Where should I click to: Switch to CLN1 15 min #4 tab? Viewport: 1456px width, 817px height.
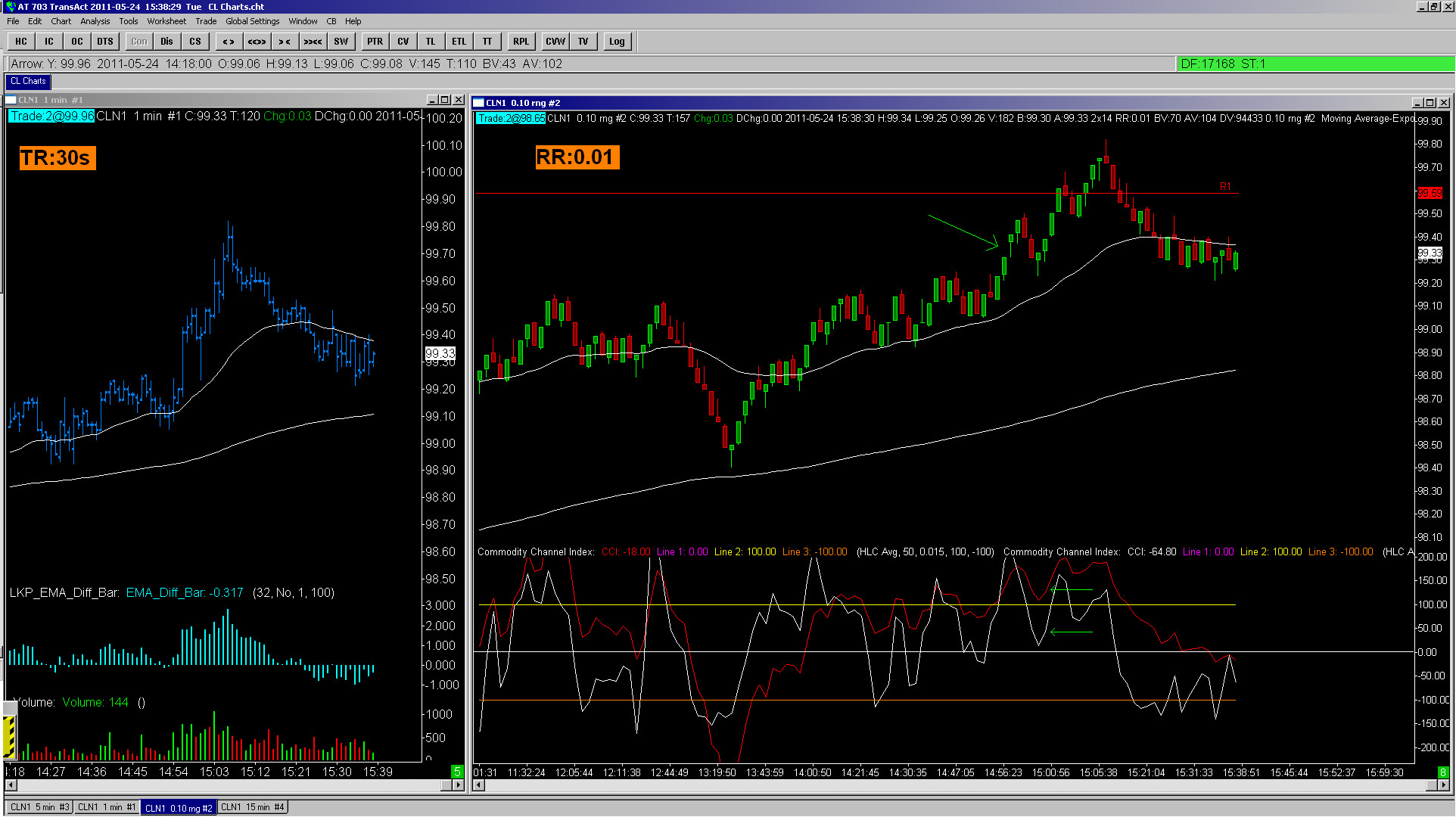click(x=253, y=807)
